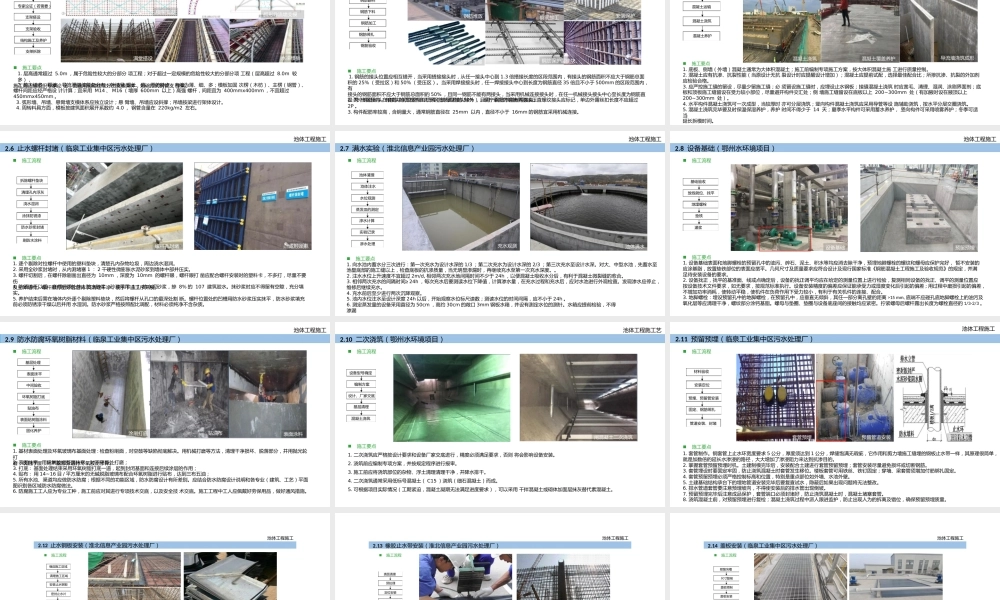Click the "施工流程" heading in slide 2.9
This screenshot has width=1000, height=600.
point(31,351)
